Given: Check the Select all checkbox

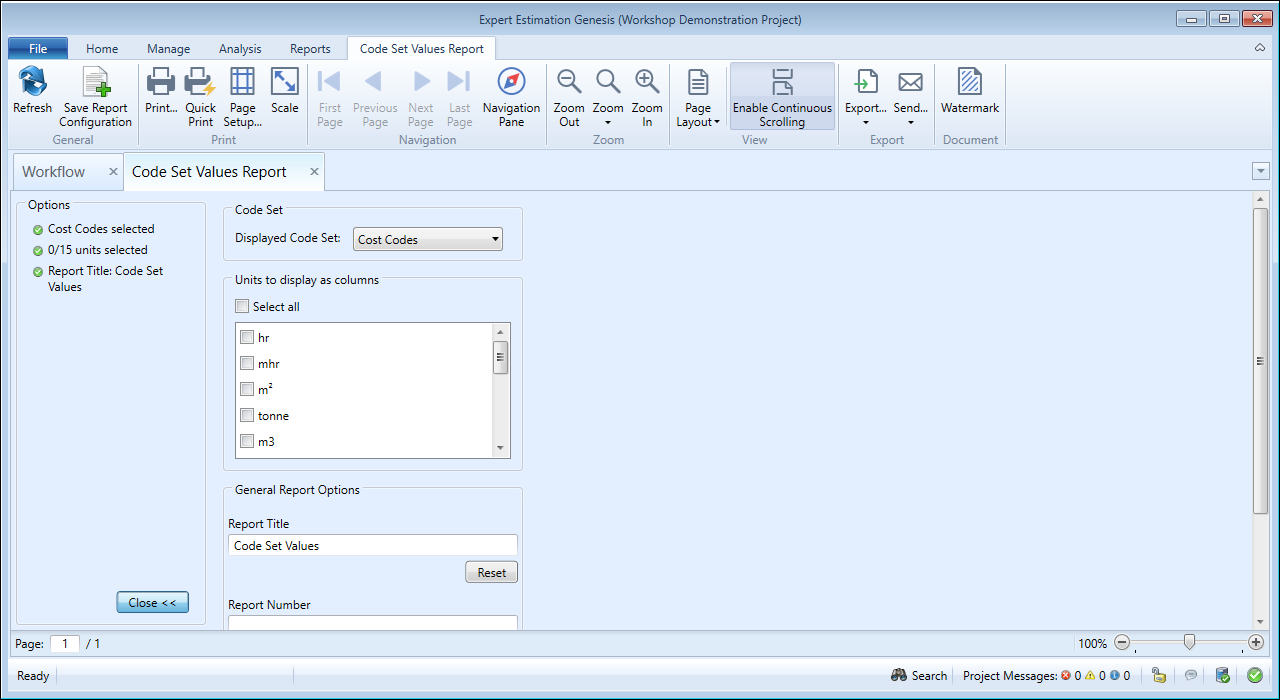Looking at the screenshot, I should [x=242, y=307].
